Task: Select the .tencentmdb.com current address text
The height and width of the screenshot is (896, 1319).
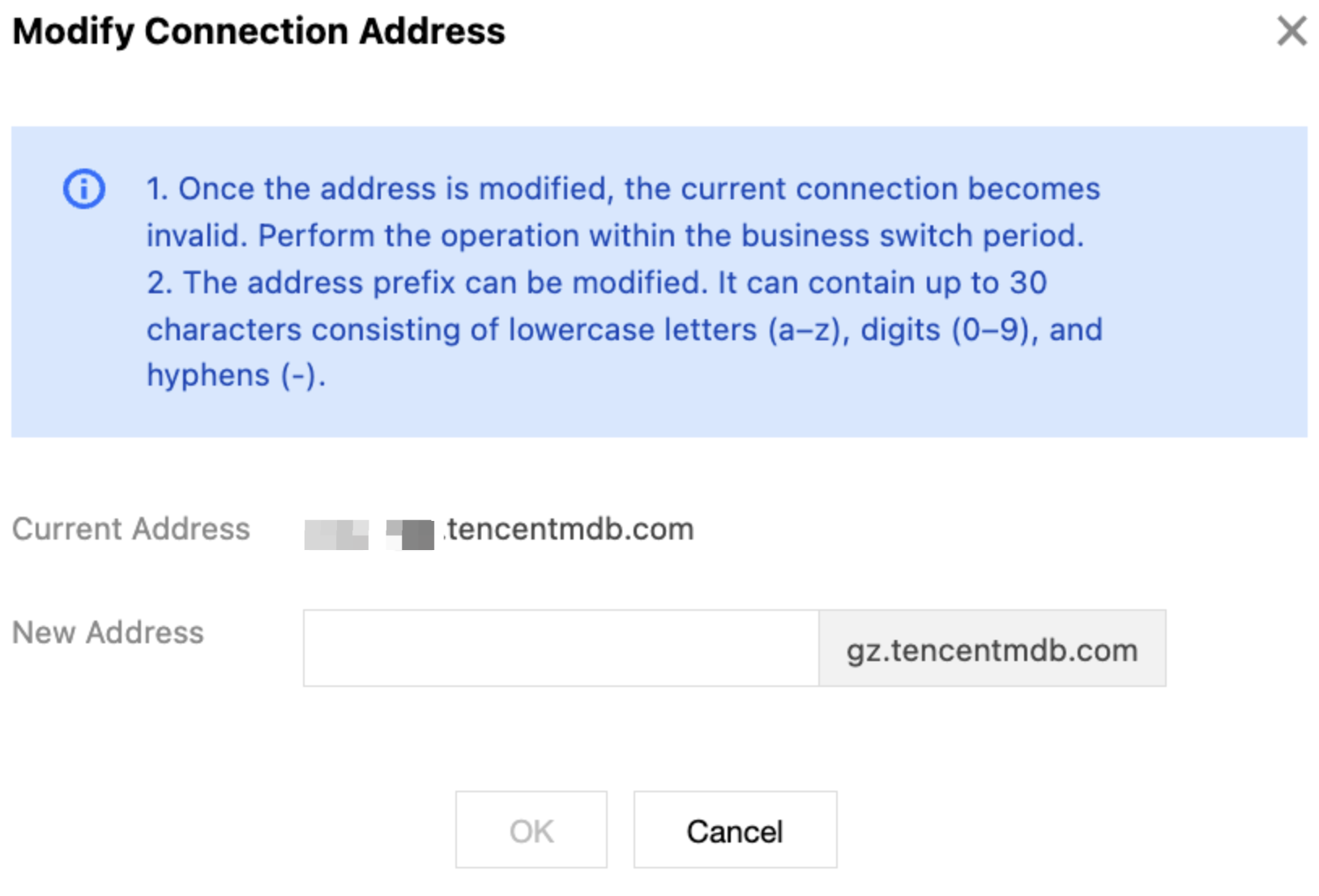Action: pyautogui.click(x=570, y=530)
